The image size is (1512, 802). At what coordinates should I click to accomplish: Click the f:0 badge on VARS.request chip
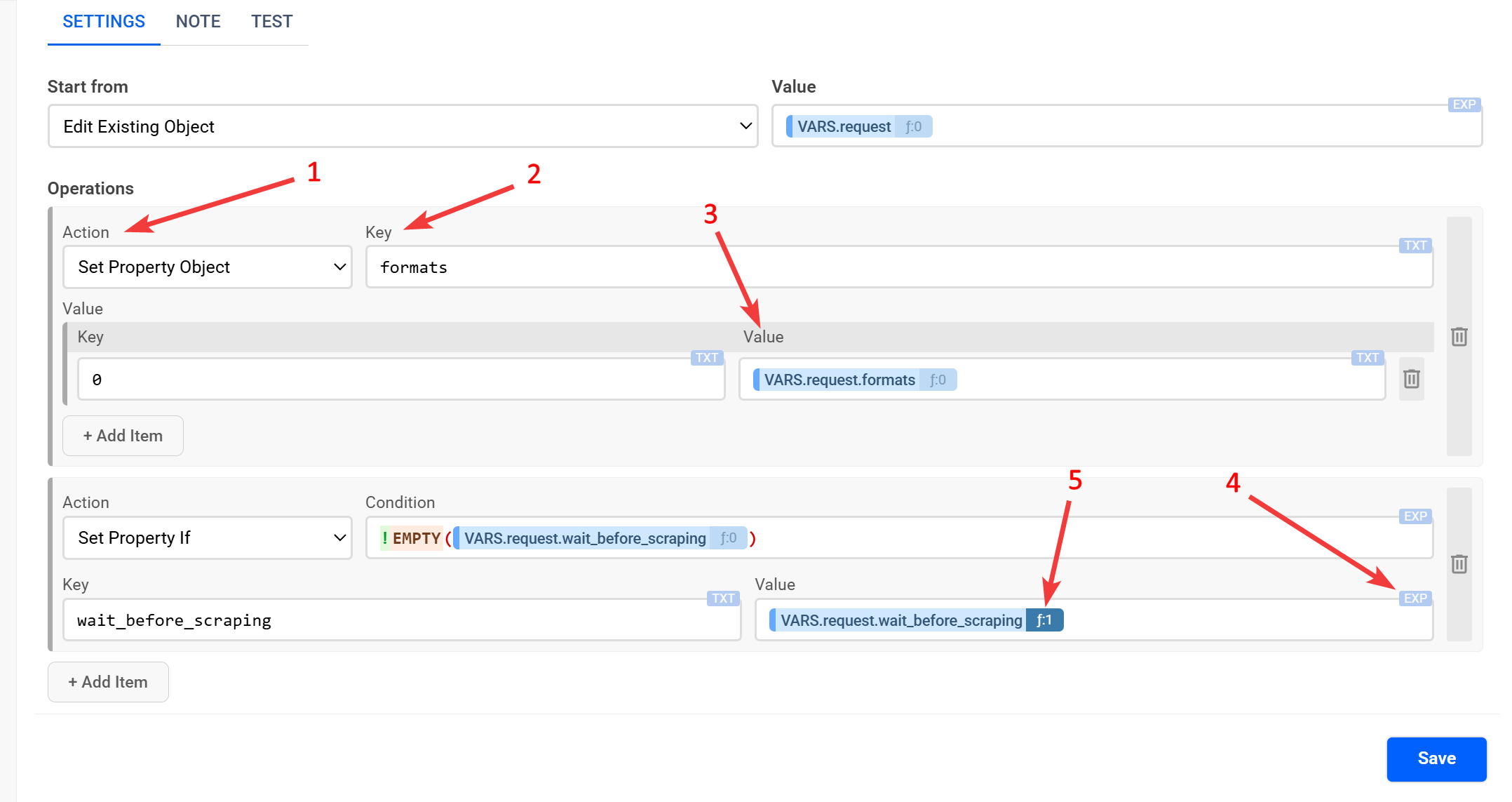tap(913, 126)
